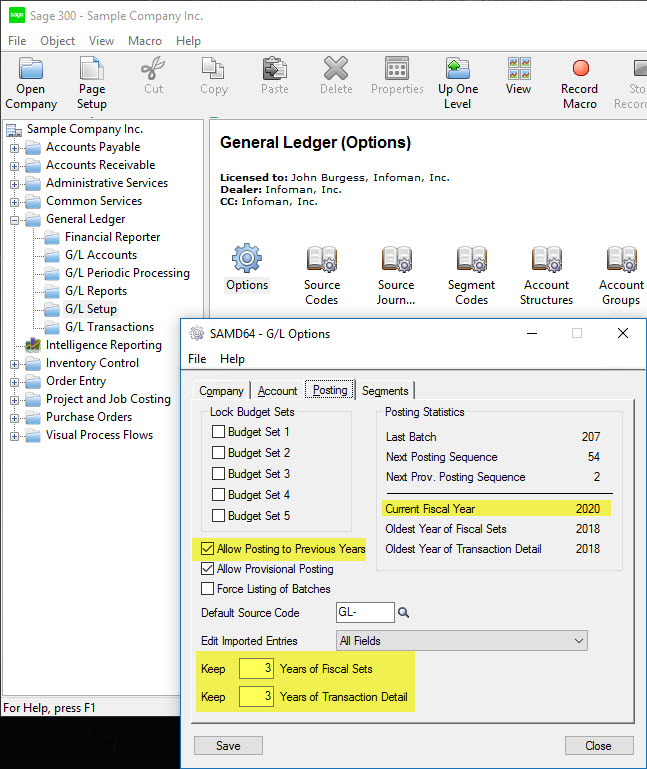The width and height of the screenshot is (647, 769).
Task: Toggle the Budget Set 3 lock checkbox
Action: [218, 473]
